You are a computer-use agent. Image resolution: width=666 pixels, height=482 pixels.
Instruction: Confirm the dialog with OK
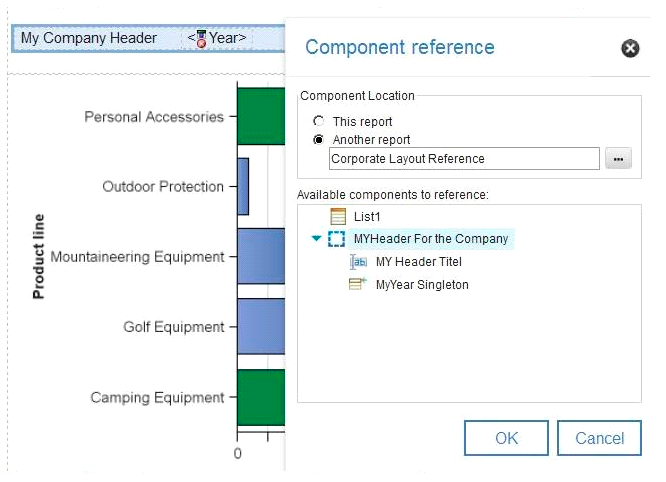coord(506,438)
